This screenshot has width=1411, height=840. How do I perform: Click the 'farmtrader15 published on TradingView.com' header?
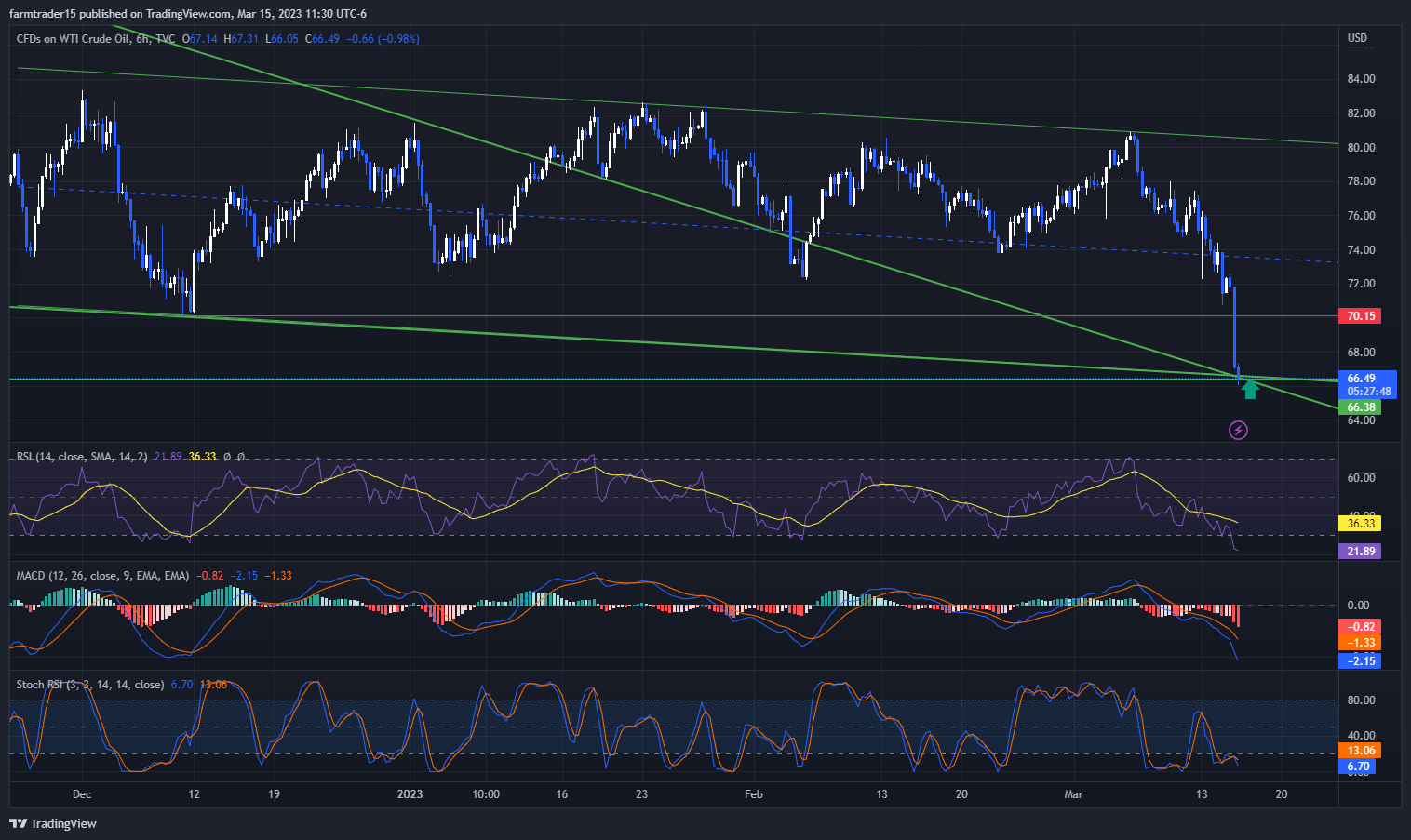(120, 14)
